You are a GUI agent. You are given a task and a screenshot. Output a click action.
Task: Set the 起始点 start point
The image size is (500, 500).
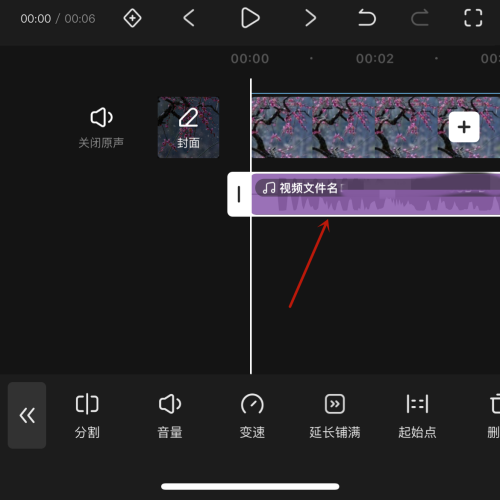(417, 416)
